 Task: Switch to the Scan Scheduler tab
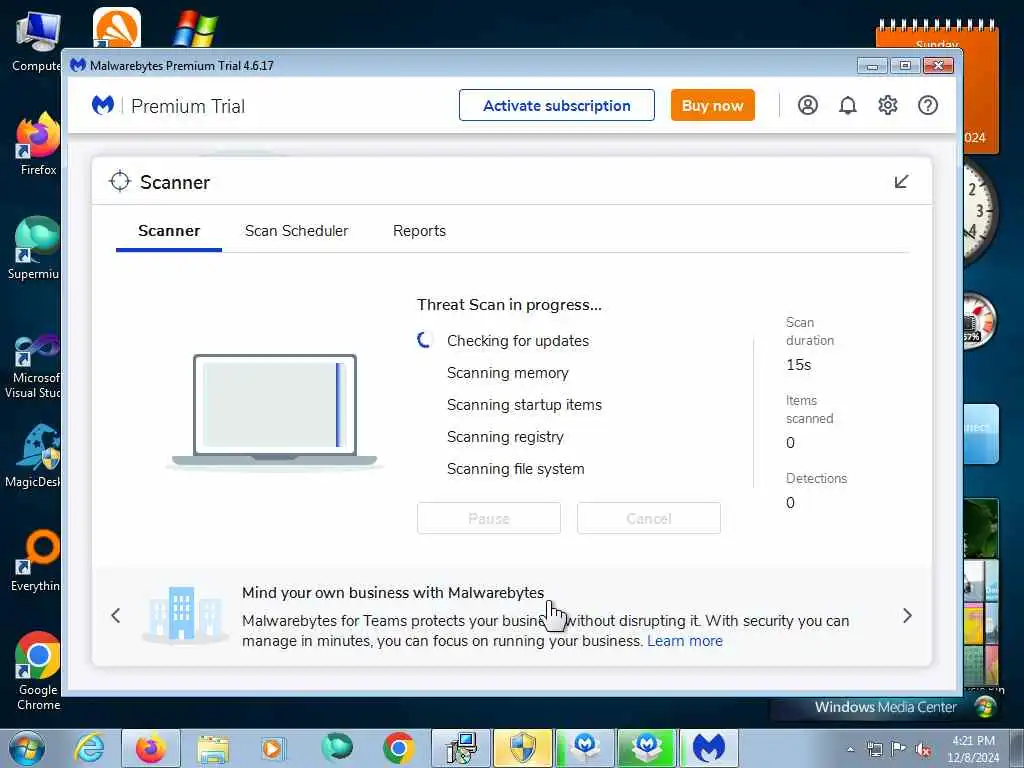click(x=296, y=231)
